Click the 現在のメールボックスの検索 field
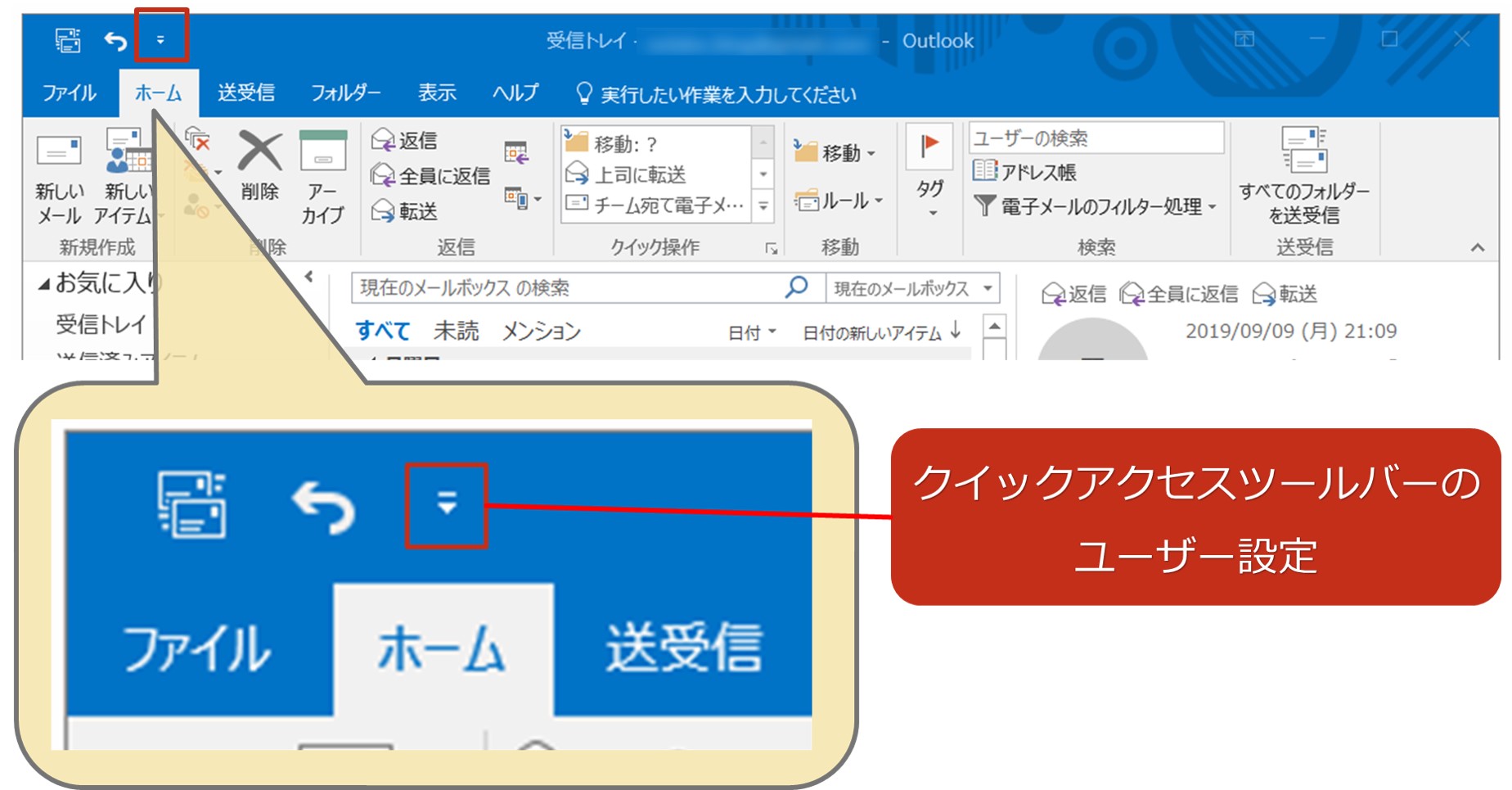 tap(566, 287)
